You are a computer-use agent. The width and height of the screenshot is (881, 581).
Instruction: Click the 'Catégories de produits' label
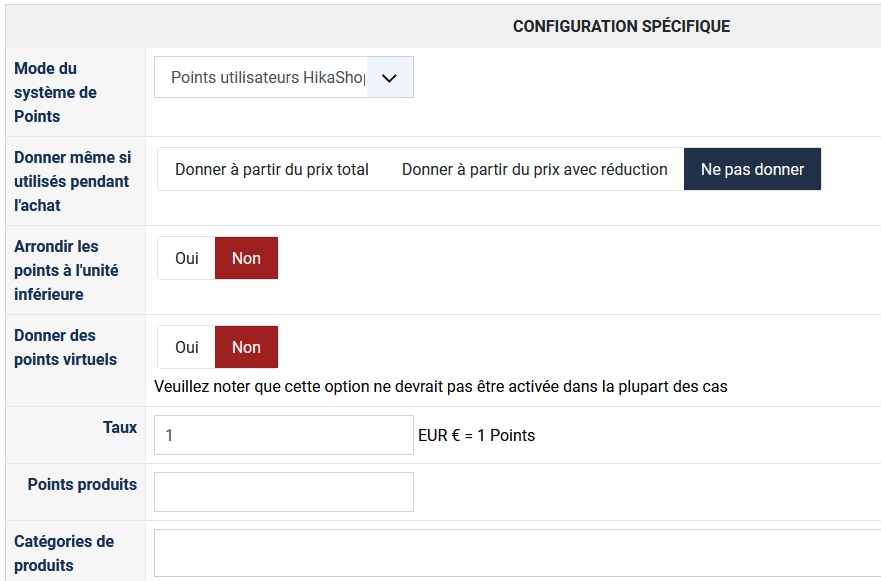point(64,553)
